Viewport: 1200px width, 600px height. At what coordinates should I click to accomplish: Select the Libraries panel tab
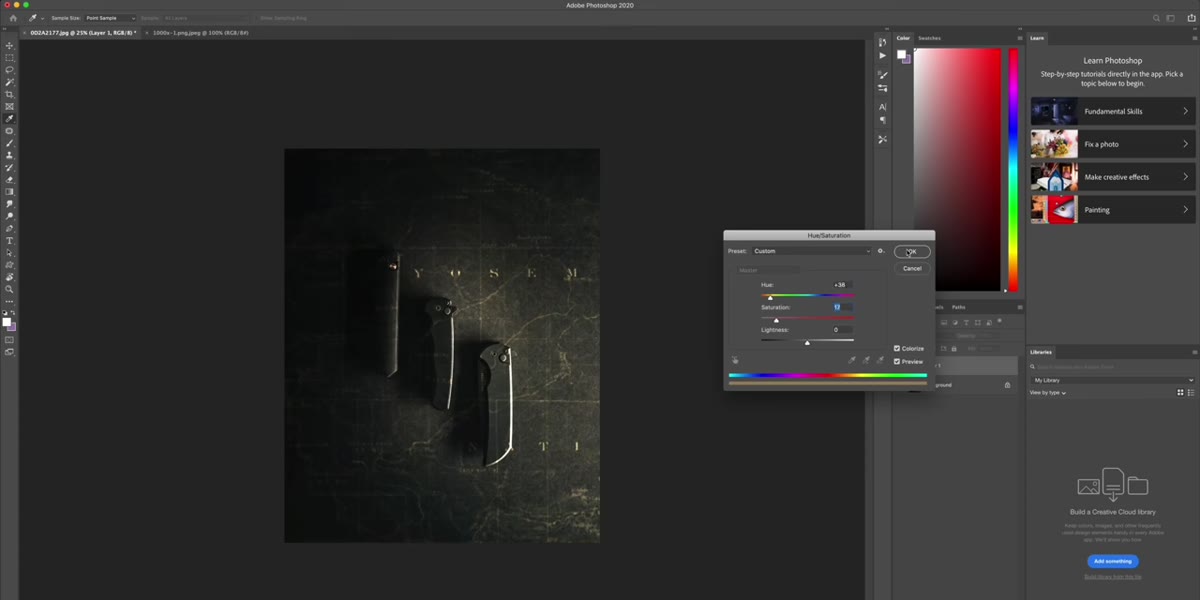(x=1041, y=352)
